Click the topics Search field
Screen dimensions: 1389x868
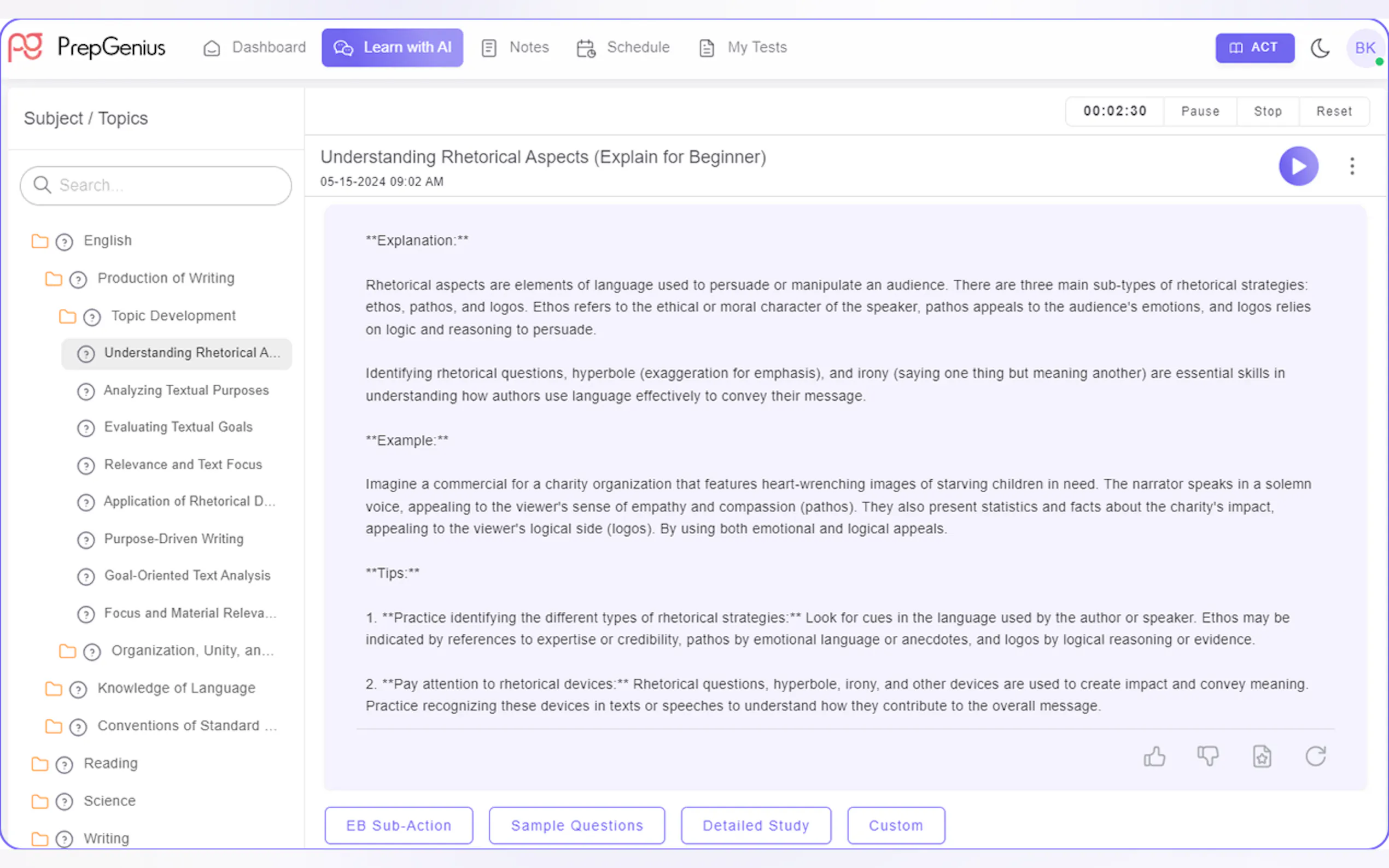pyautogui.click(x=156, y=185)
